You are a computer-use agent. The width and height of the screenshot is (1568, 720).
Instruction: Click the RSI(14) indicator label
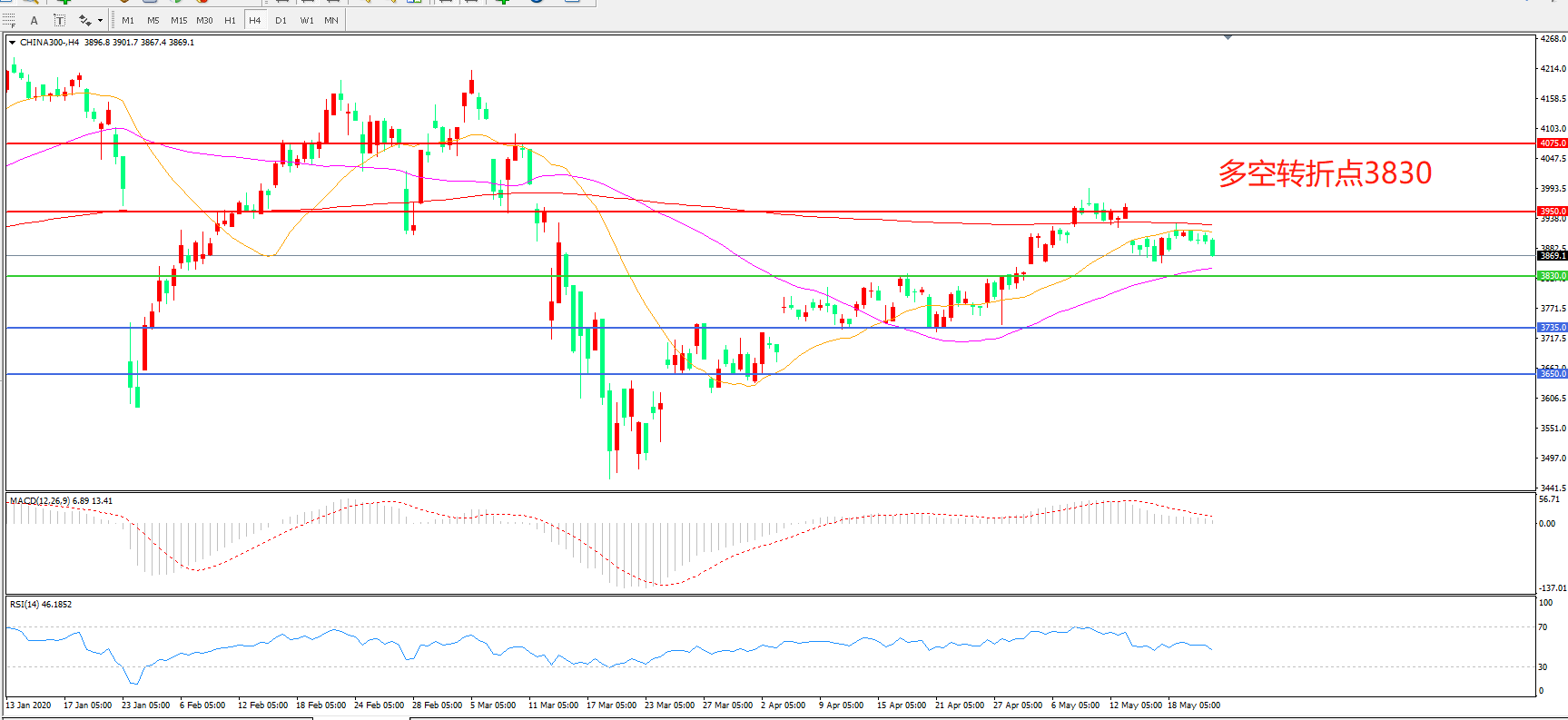point(40,605)
